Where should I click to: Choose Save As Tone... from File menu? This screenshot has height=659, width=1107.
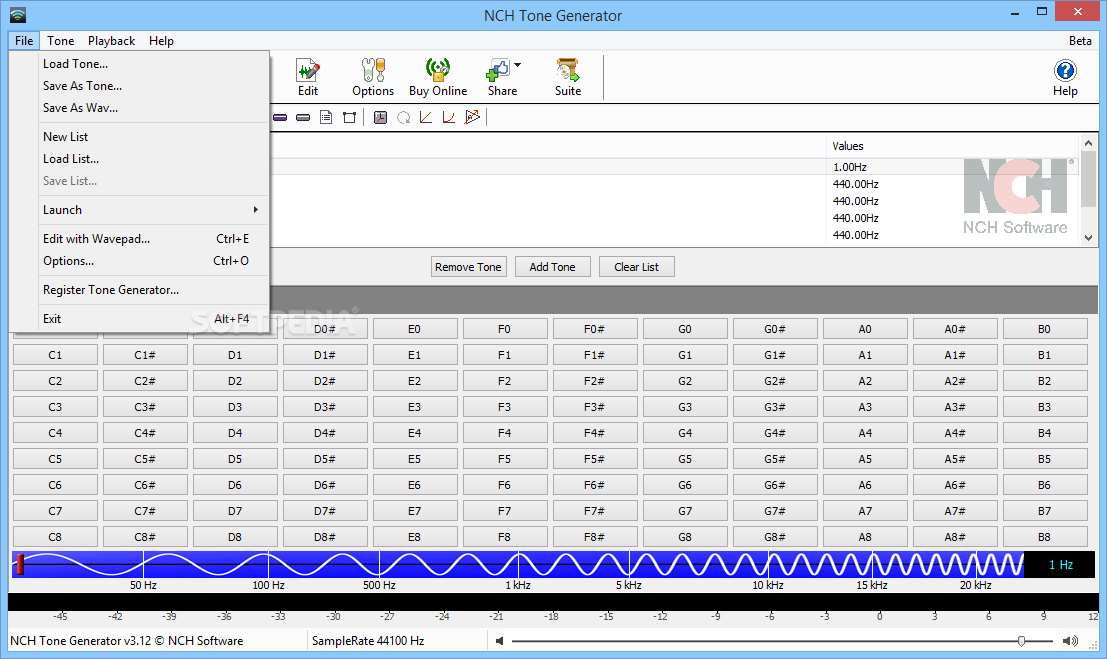tap(152, 85)
